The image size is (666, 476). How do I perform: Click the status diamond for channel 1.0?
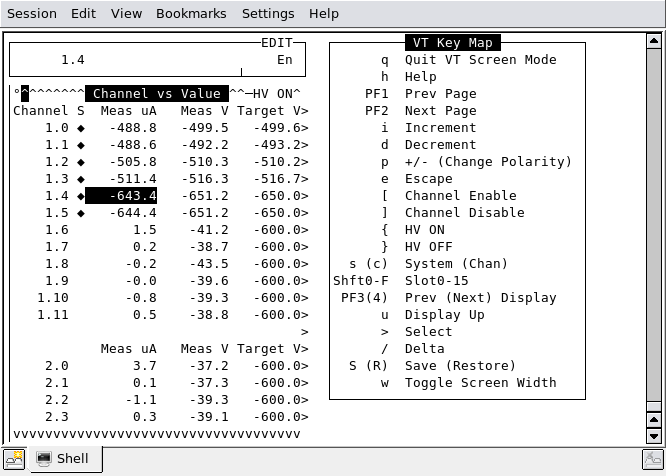81,128
